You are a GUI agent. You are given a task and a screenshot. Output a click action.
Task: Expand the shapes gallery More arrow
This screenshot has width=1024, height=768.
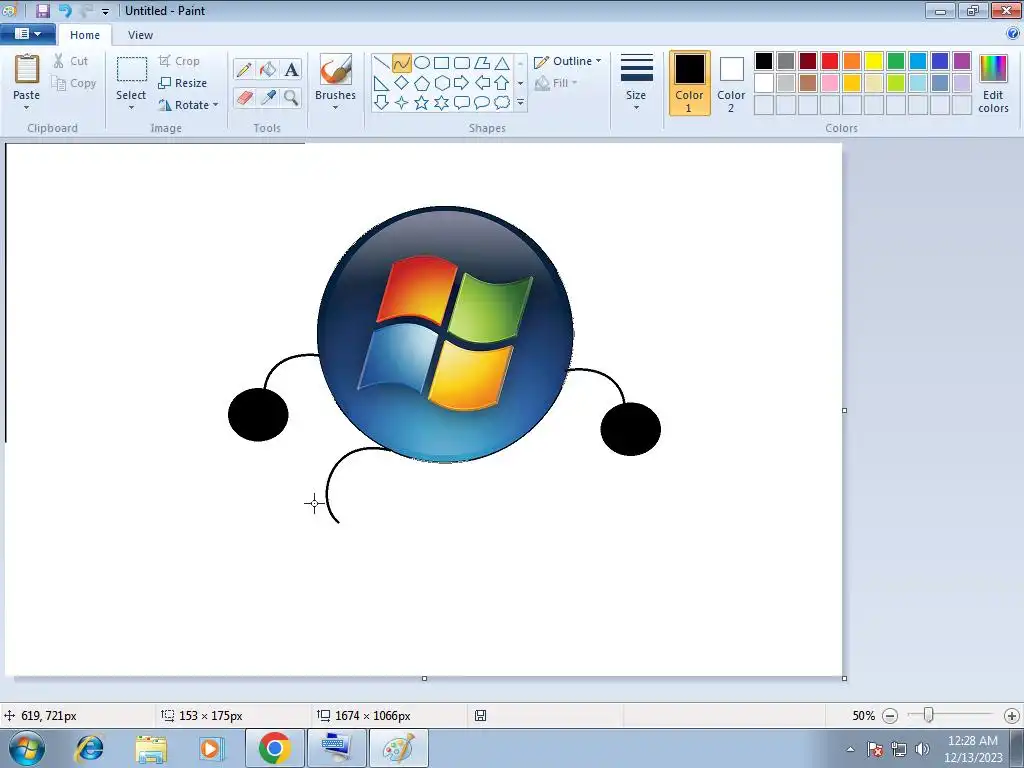[x=520, y=103]
